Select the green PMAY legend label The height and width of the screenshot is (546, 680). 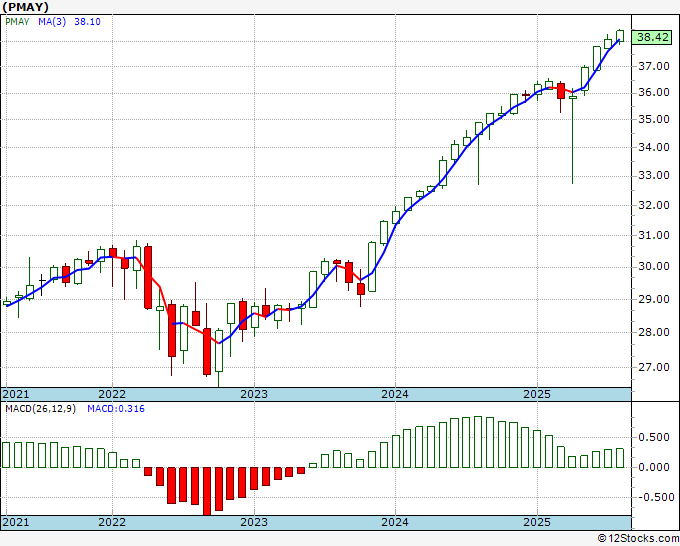point(17,22)
